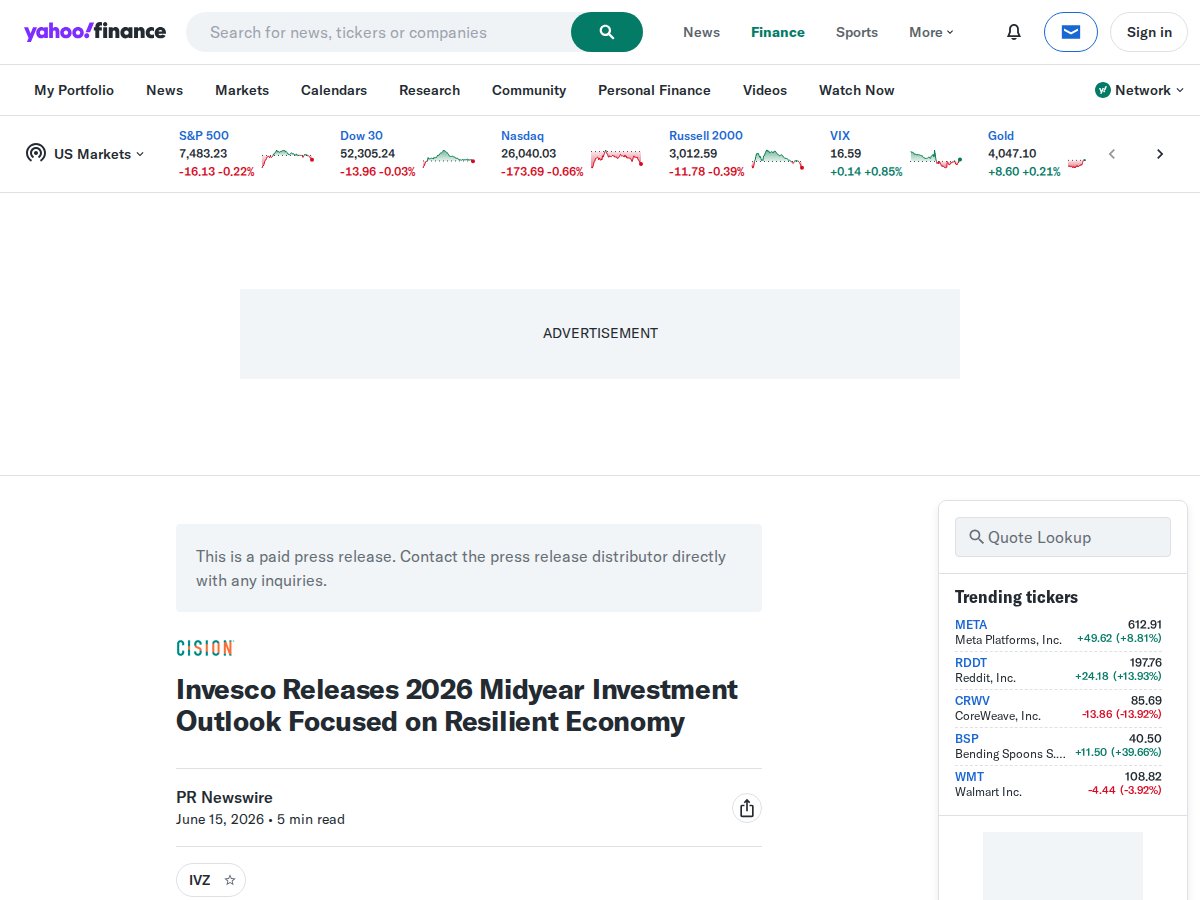Viewport: 1200px width, 900px height.
Task: Click the Trending tickers heading
Action: [1016, 597]
